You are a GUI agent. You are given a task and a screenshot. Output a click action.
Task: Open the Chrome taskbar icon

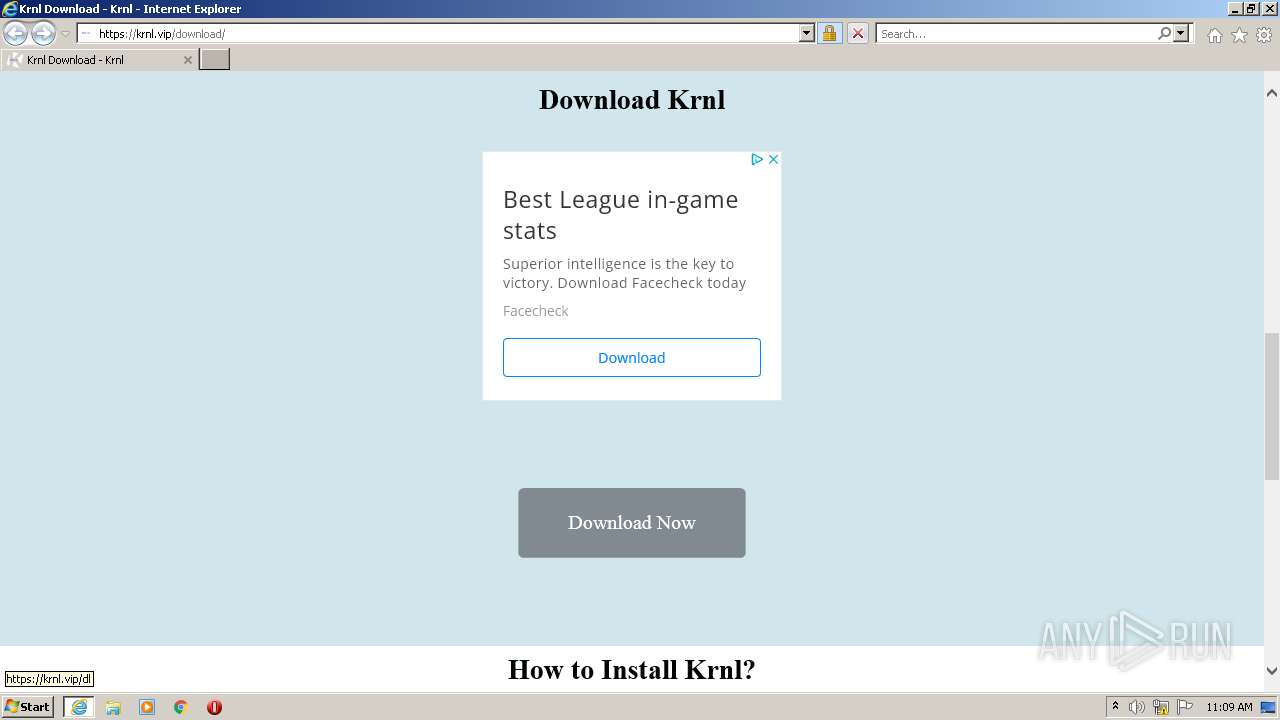pos(181,707)
